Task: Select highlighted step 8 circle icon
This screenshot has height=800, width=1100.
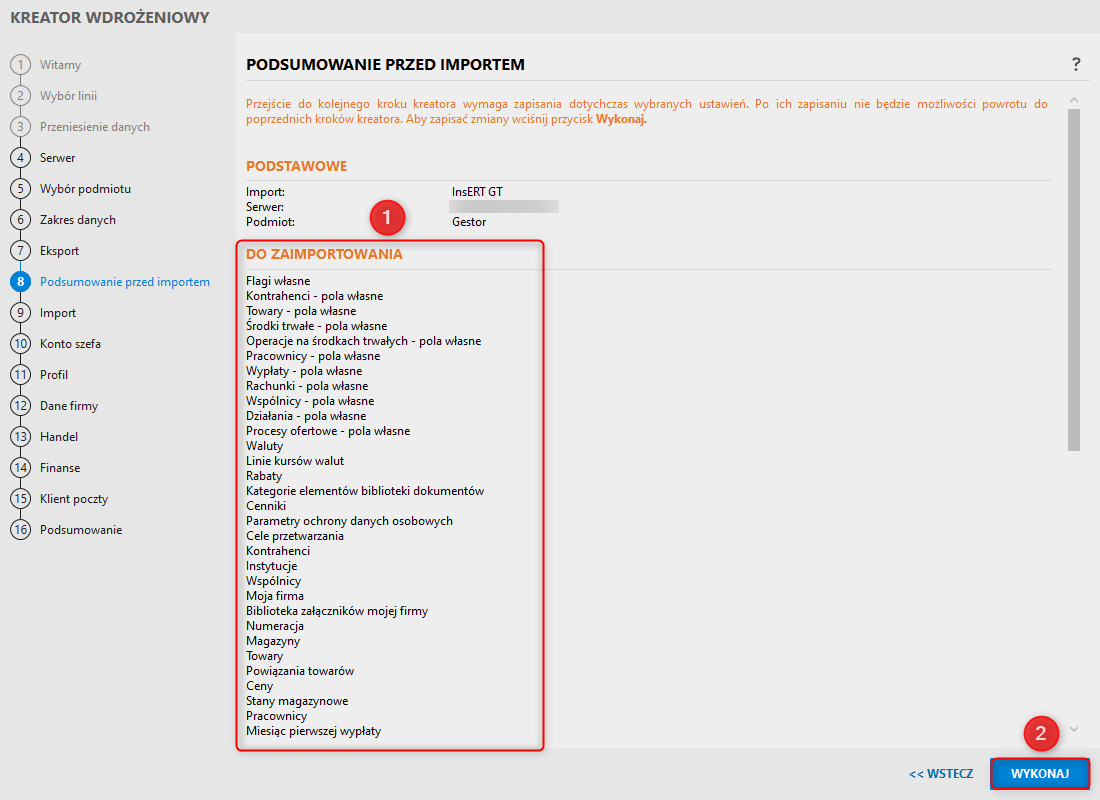Action: 20,281
